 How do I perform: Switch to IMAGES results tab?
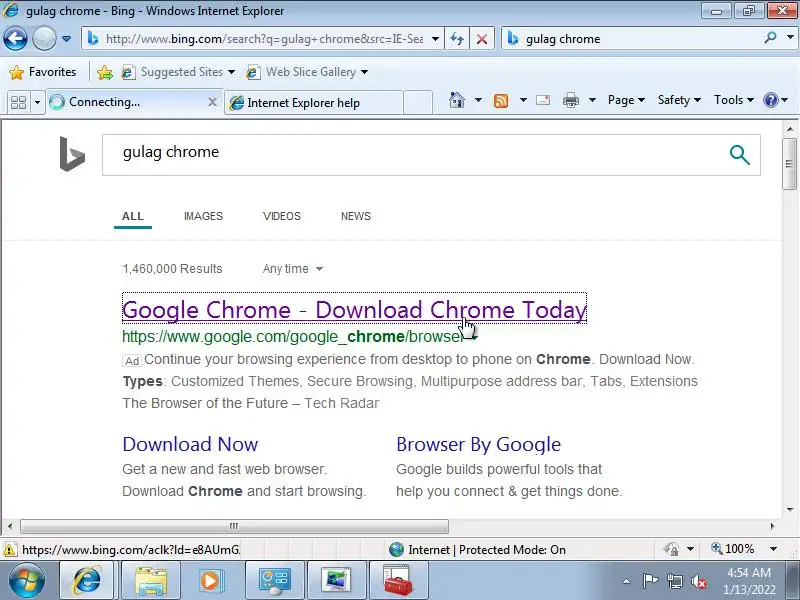click(203, 216)
